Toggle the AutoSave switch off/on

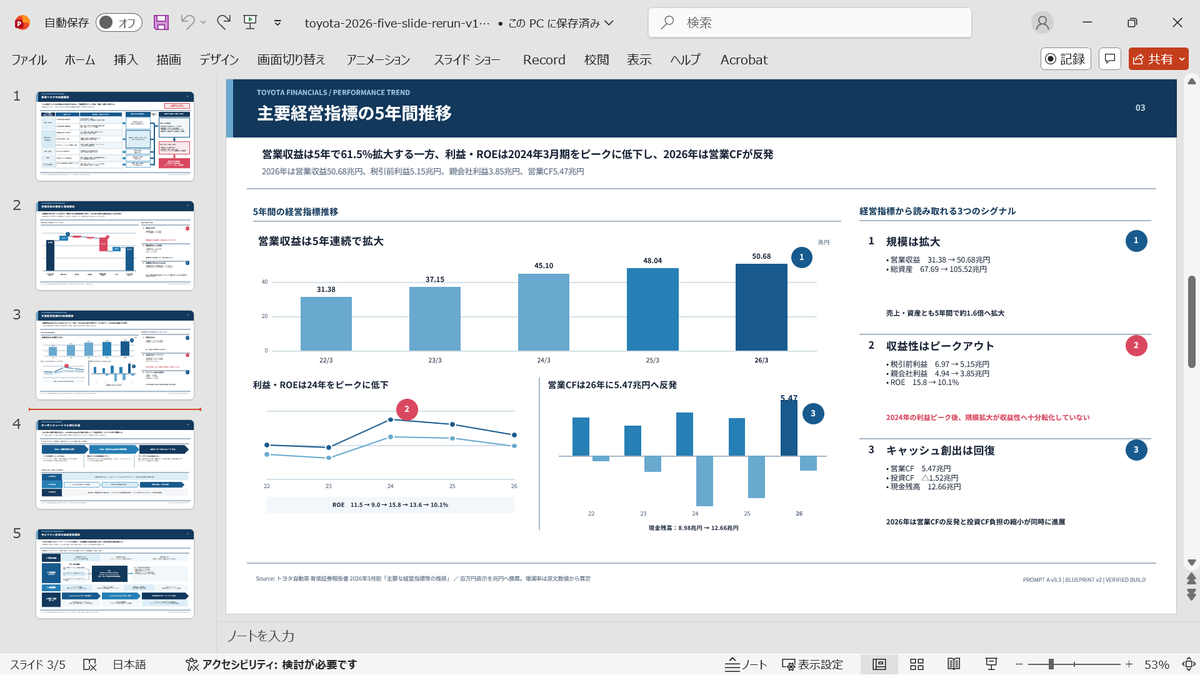[119, 22]
